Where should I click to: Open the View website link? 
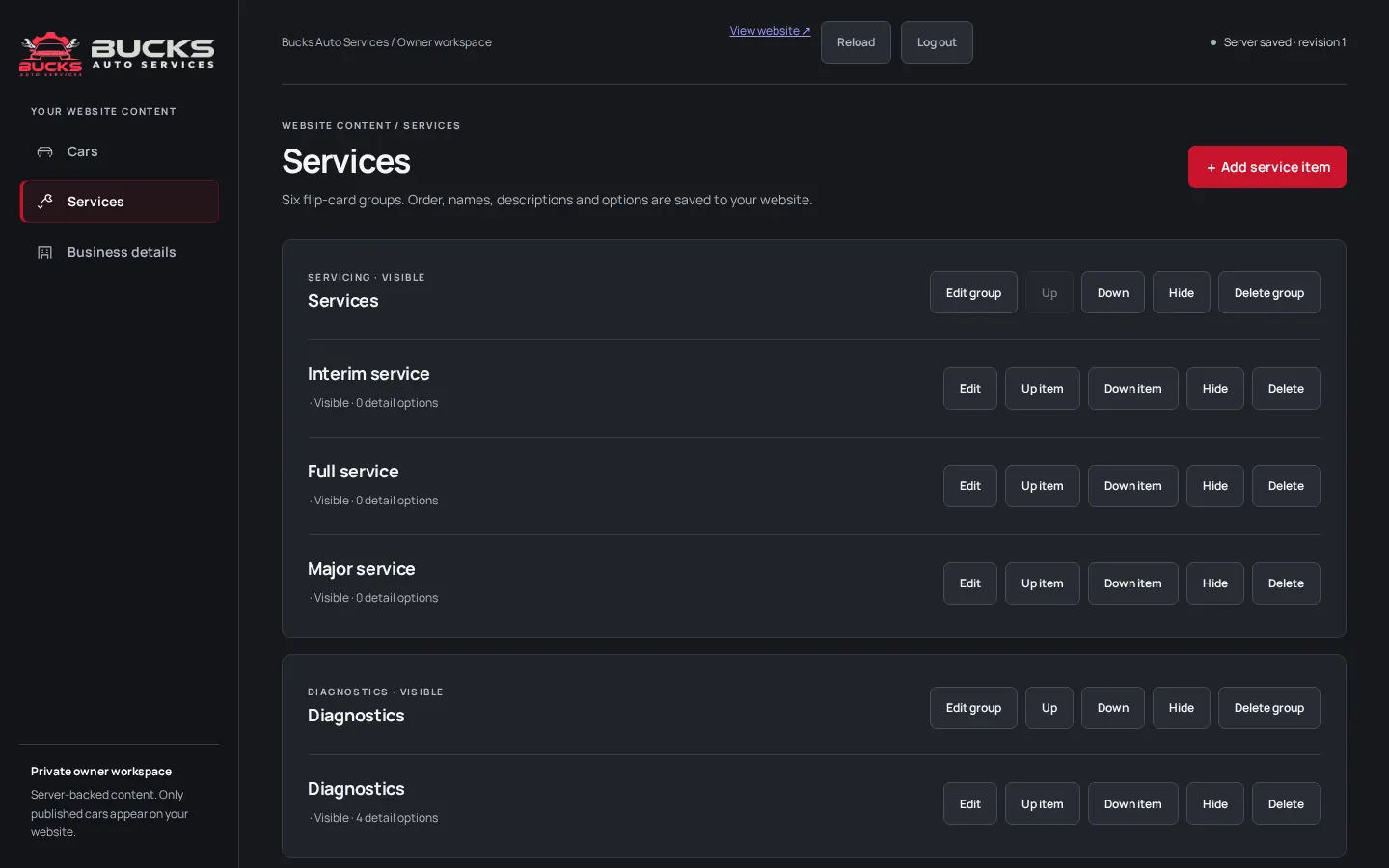[x=770, y=31]
